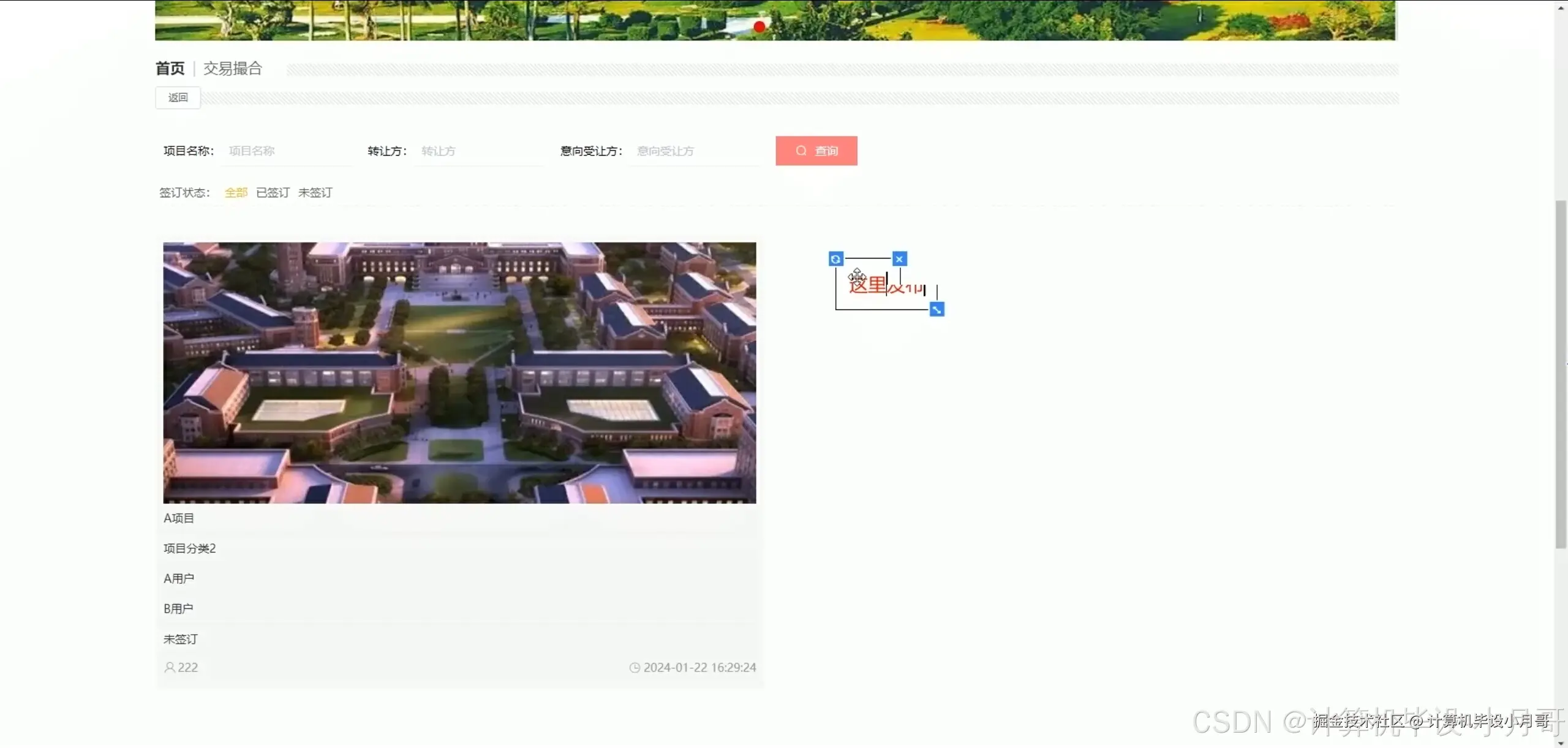This screenshot has height=748, width=1568.
Task: Click the move handle over the annotation text
Action: (858, 277)
